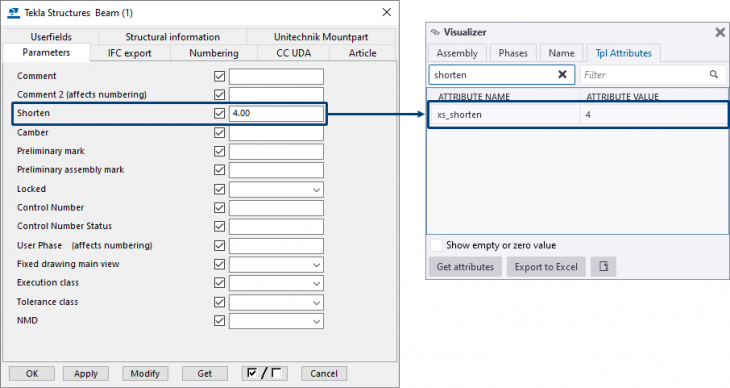Toggle the Tolerance class checkbox
The height and width of the screenshot is (388, 730).
point(219,302)
